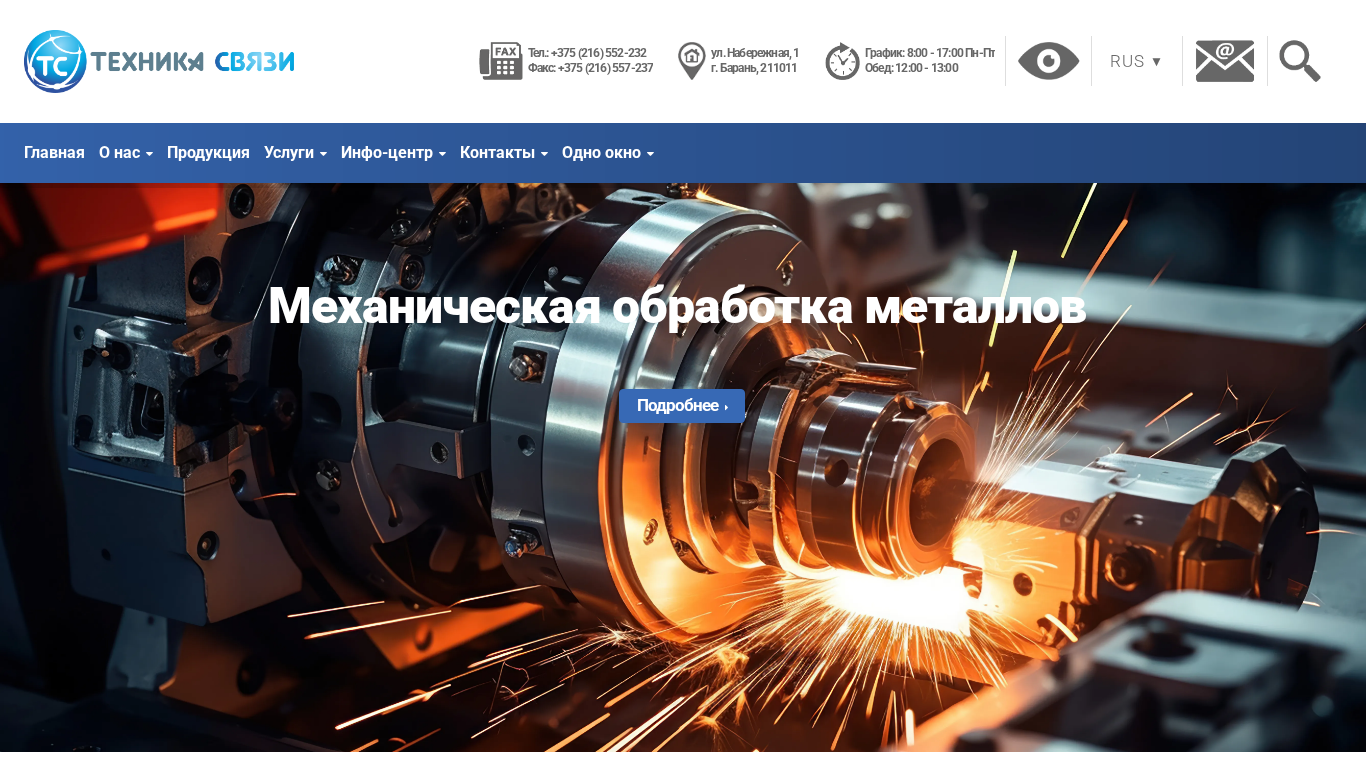
Task: Click the График: 8:00 - 17:00 text
Action: point(930,53)
